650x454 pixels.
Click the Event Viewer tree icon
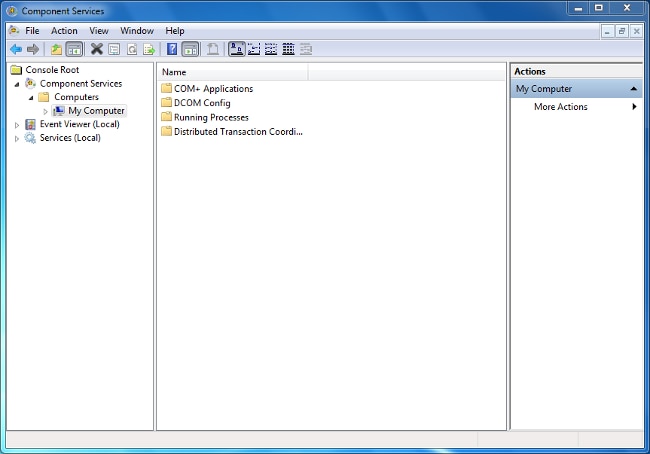[30, 124]
